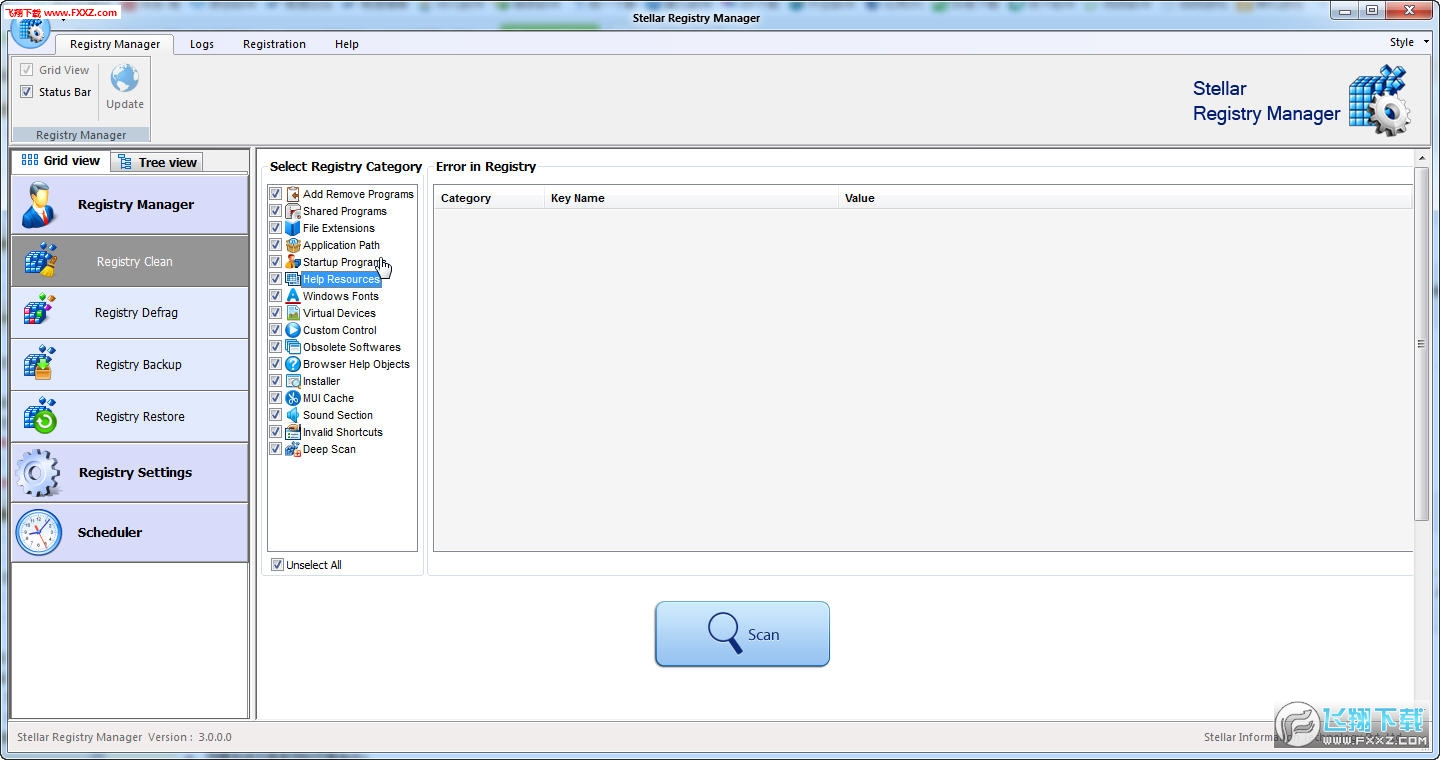Click the Virtual Devices icon

293,313
